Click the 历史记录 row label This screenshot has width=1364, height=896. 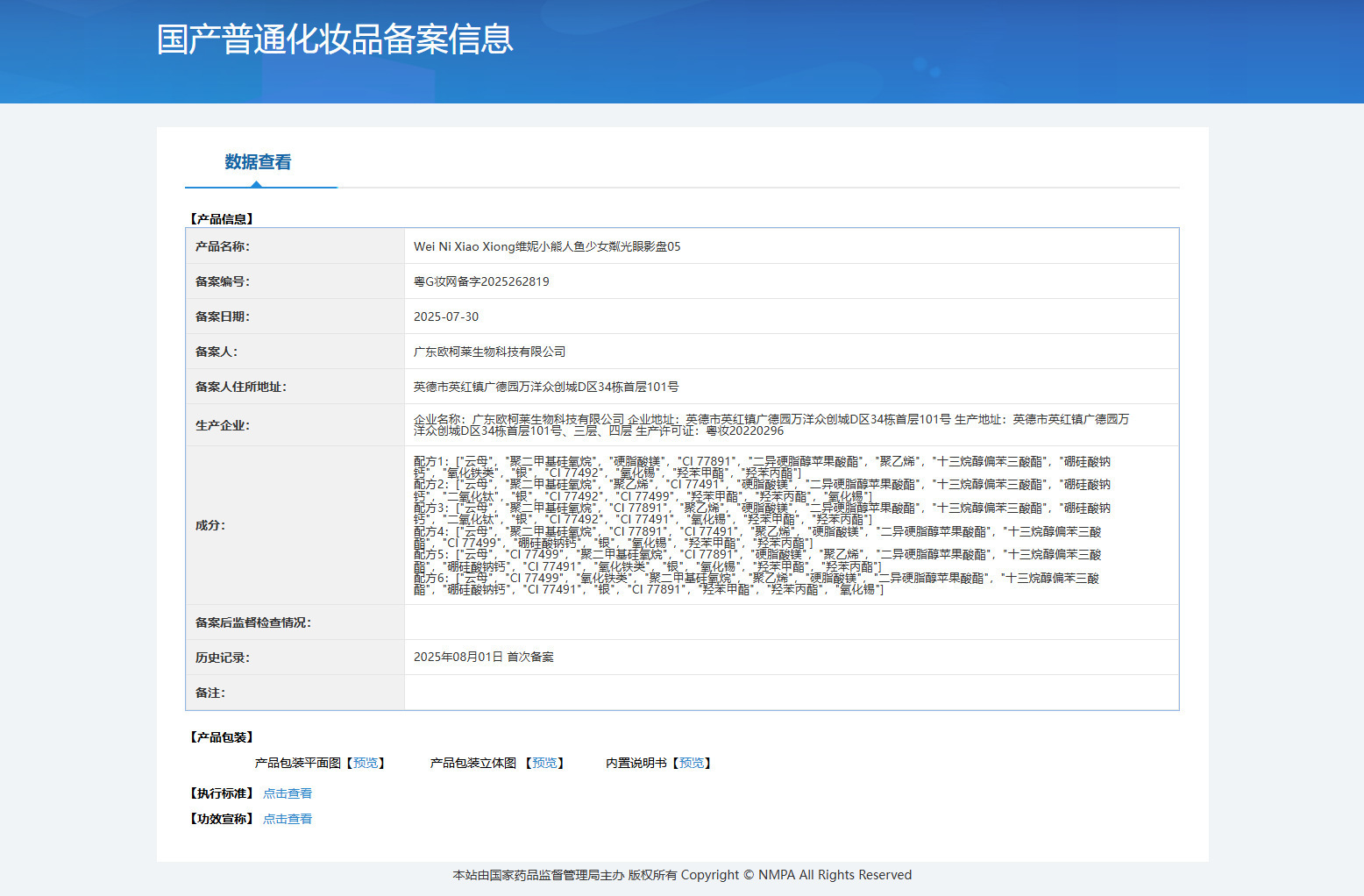[223, 658]
